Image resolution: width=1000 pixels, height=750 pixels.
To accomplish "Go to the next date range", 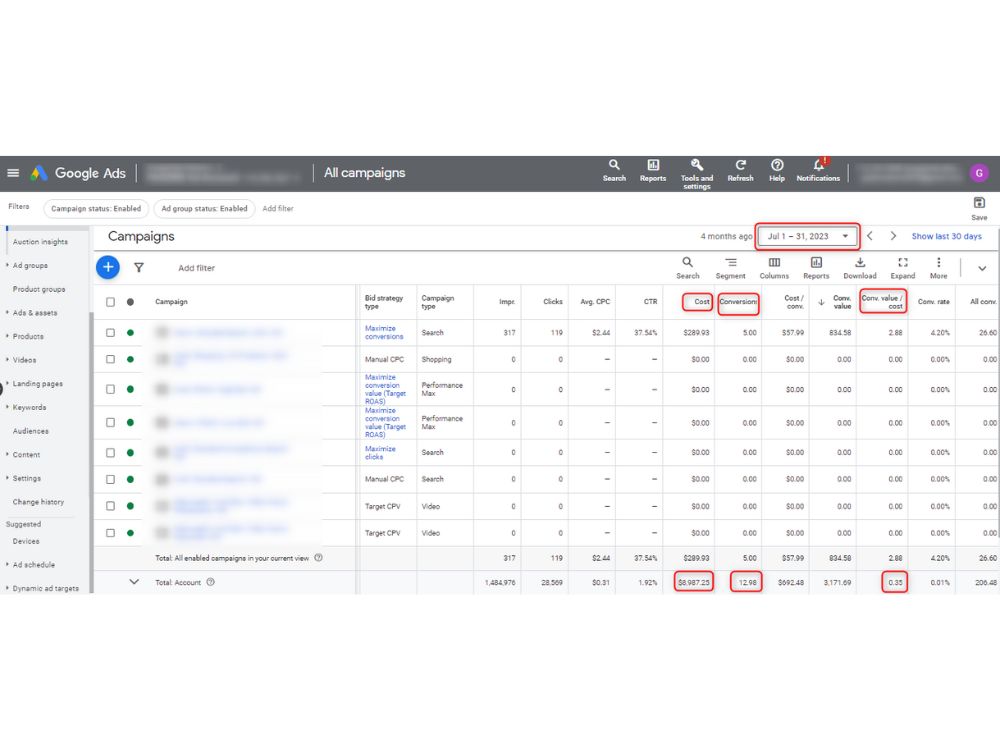I will click(x=893, y=236).
